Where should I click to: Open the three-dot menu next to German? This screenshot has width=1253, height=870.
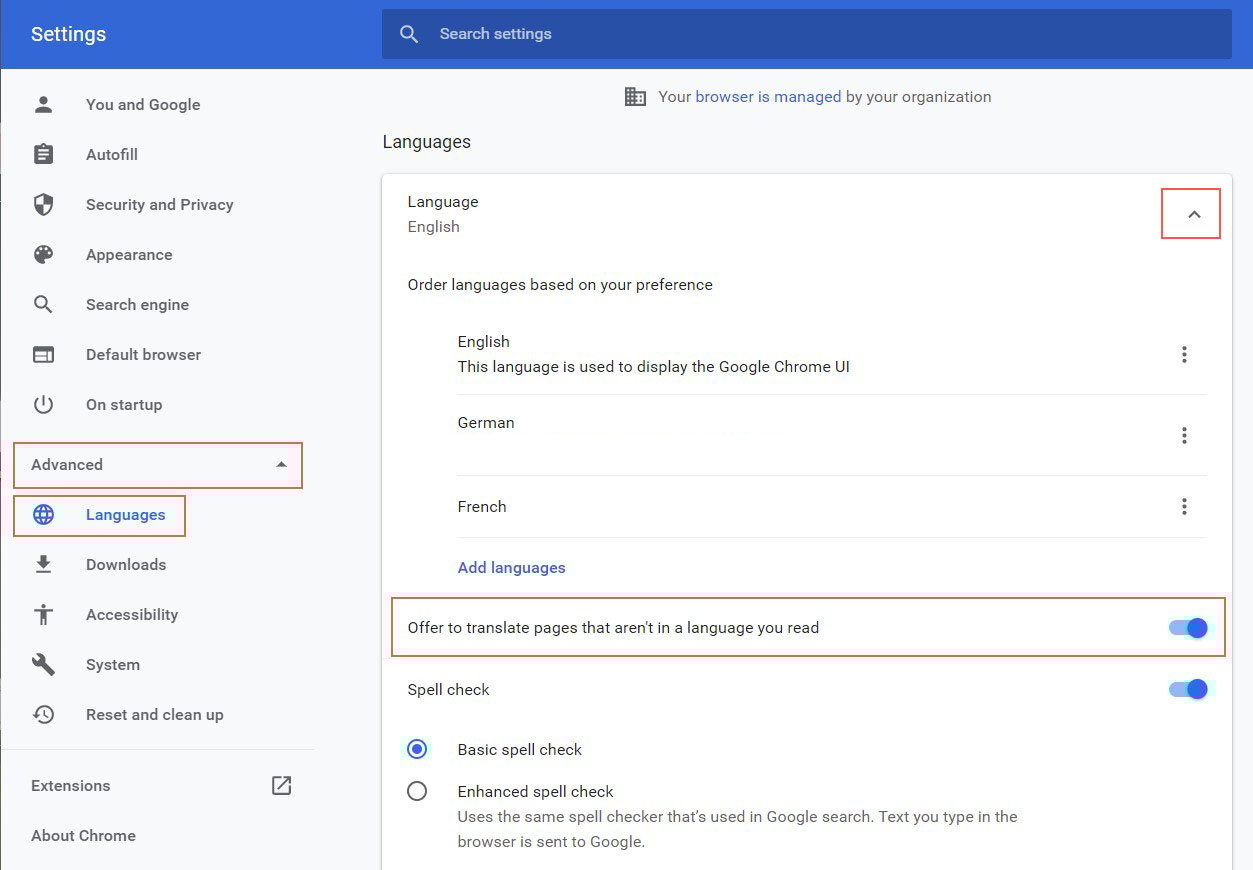click(x=1184, y=435)
